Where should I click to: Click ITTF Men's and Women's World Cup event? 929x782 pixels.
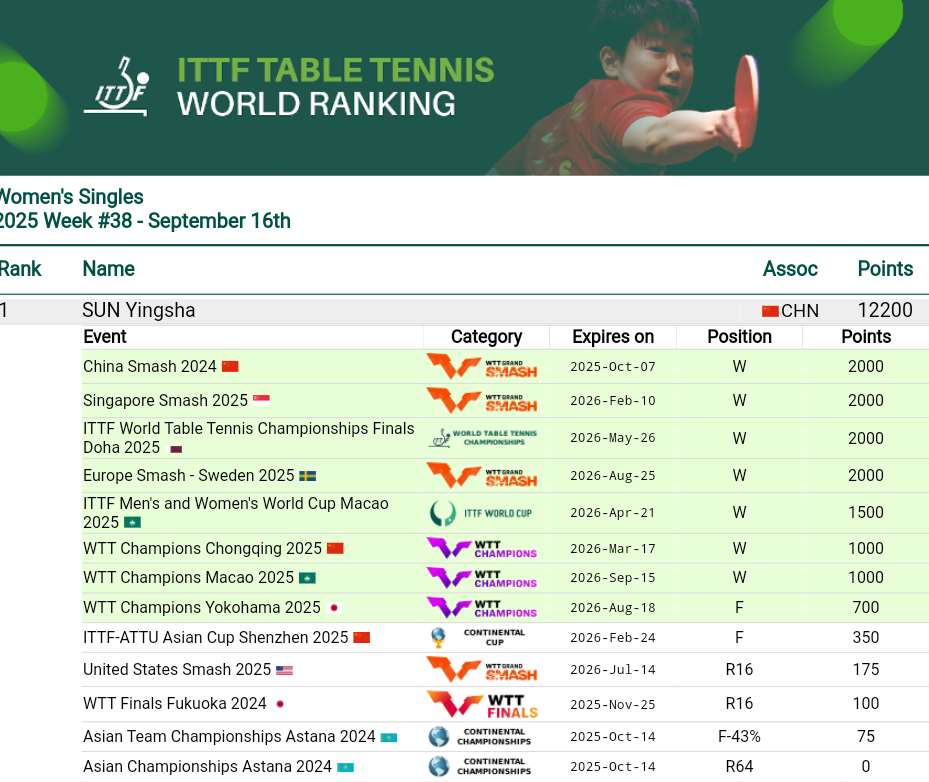click(236, 513)
